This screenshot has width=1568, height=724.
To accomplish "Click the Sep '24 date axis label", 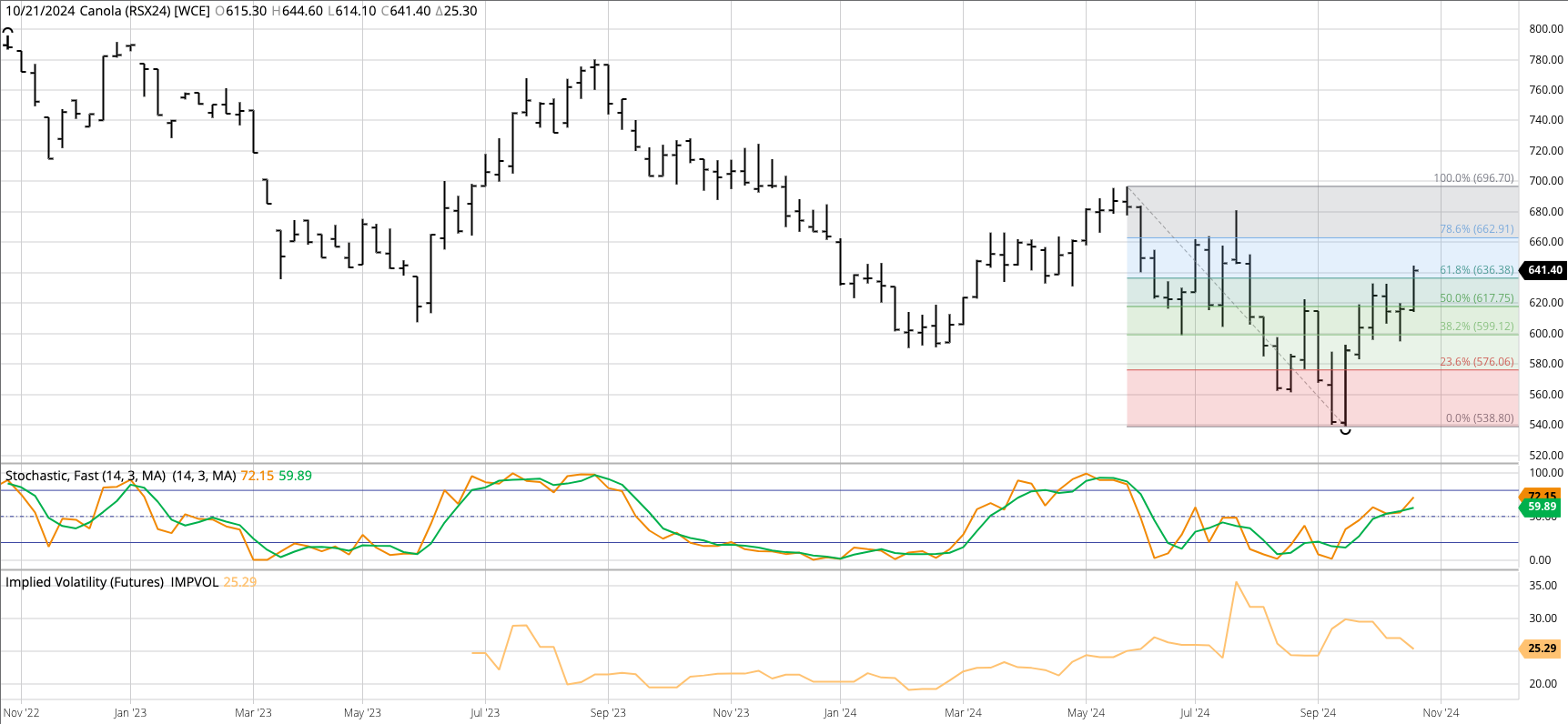I will [x=1318, y=713].
